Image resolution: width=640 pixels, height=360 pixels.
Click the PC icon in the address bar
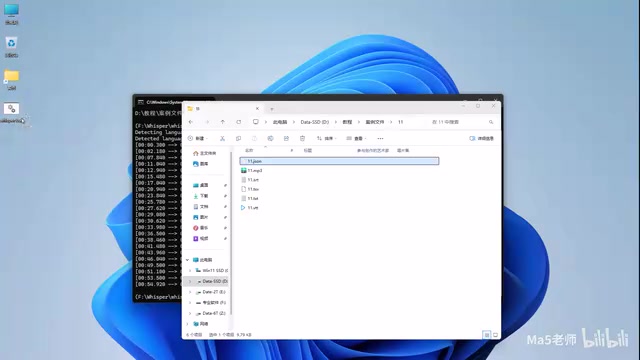point(256,122)
